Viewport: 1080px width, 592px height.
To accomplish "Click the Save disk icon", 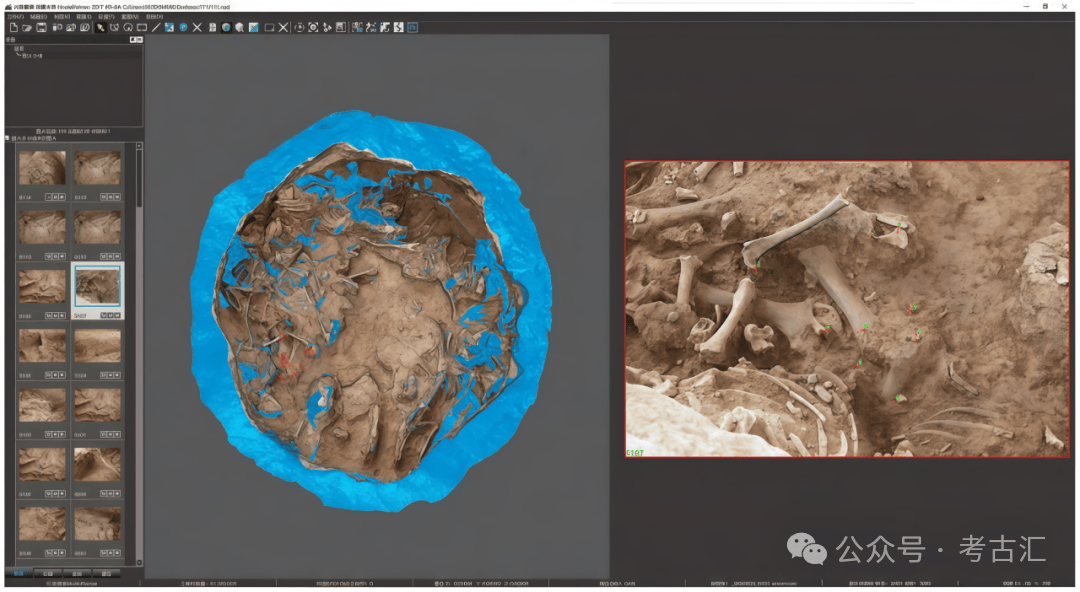I will click(x=41, y=27).
